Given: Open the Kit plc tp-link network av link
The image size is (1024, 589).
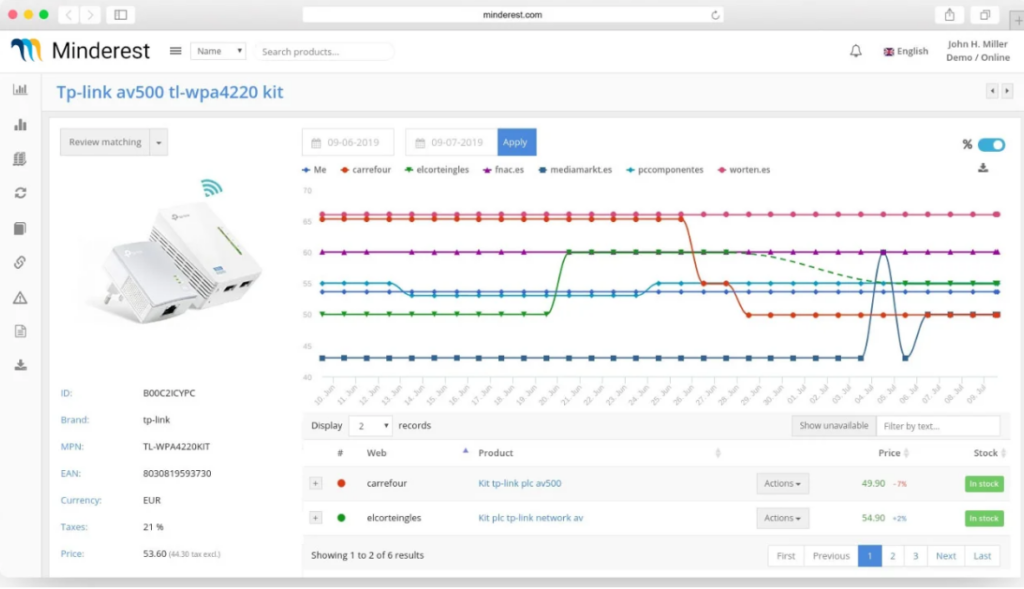Looking at the screenshot, I should (x=531, y=518).
